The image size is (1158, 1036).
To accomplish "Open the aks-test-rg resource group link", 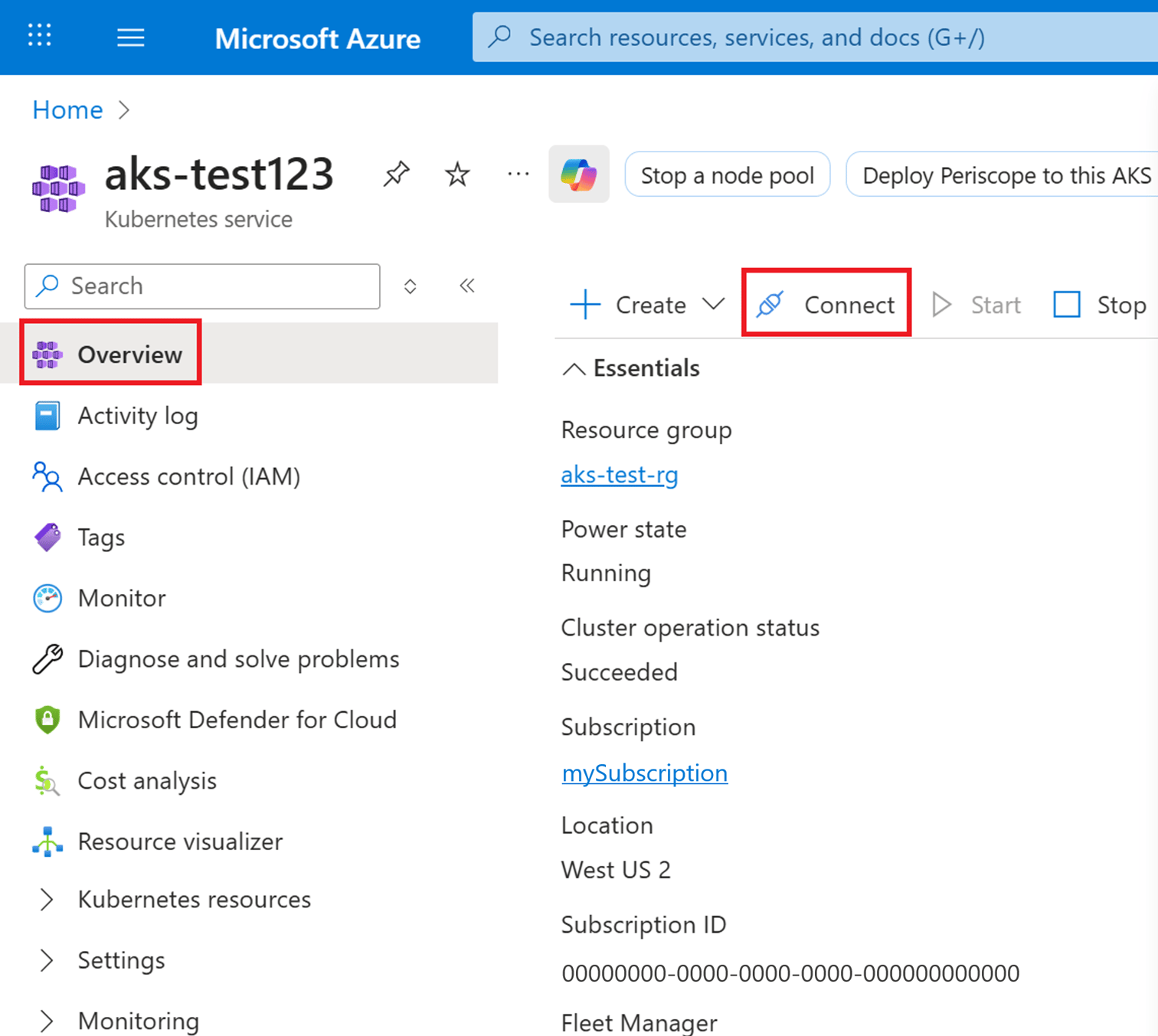I will coord(620,475).
